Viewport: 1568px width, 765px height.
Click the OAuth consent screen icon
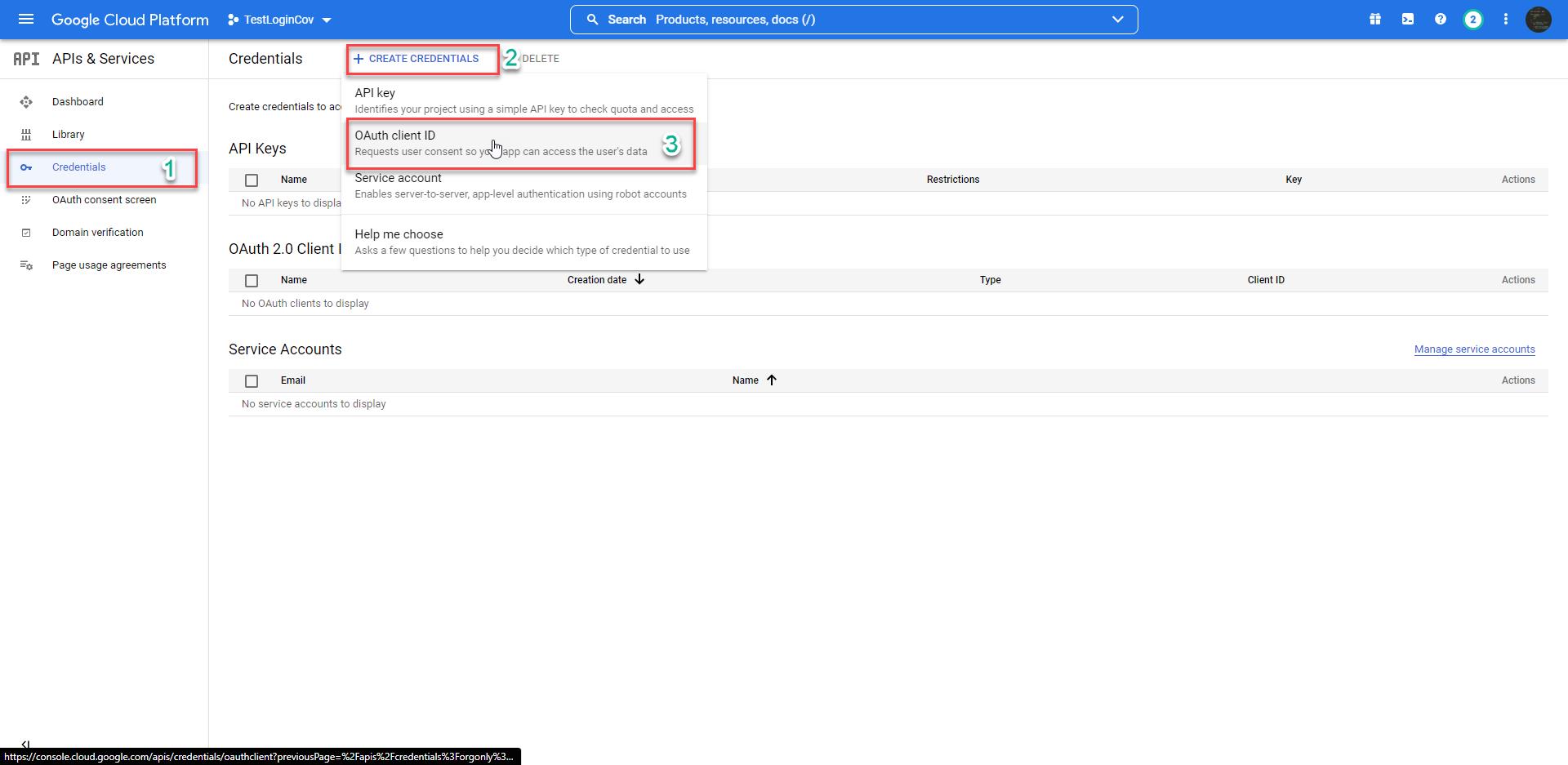click(x=26, y=200)
